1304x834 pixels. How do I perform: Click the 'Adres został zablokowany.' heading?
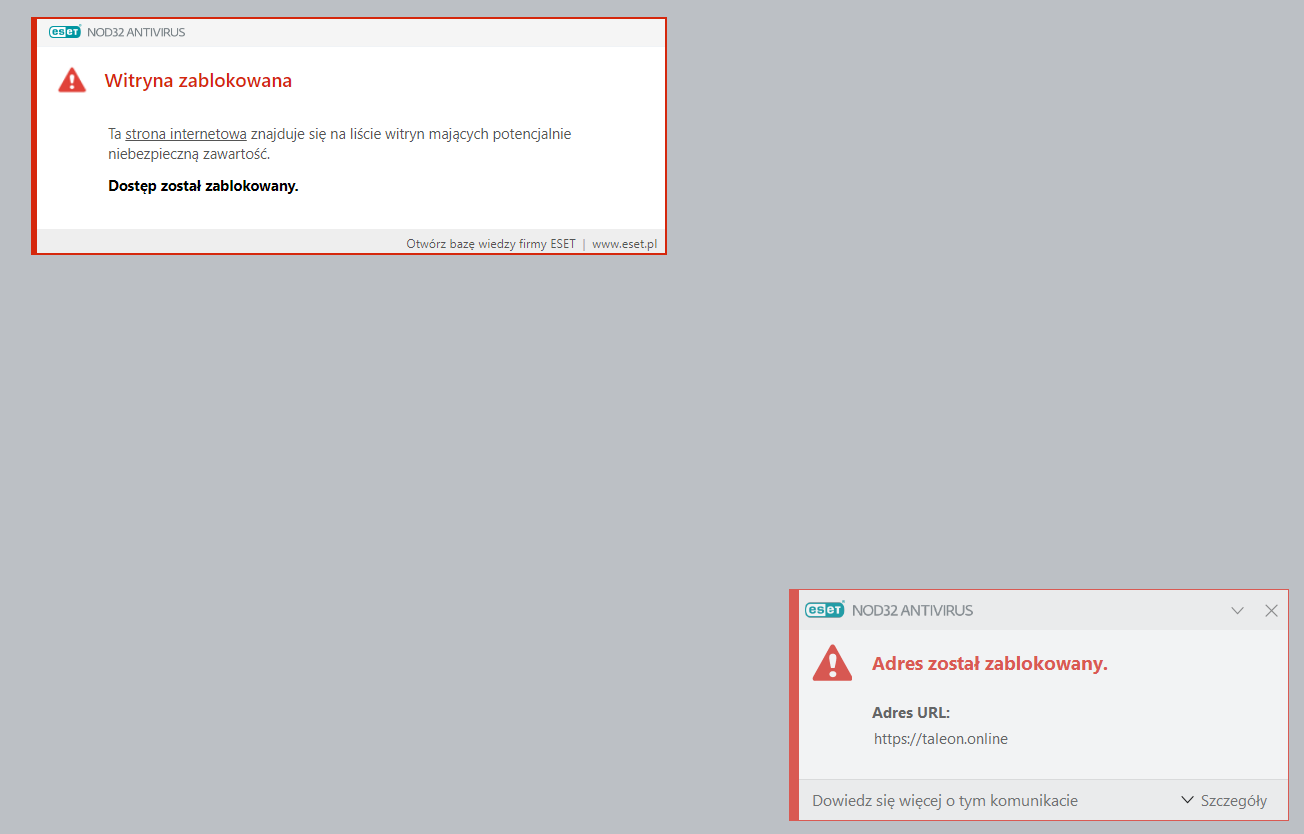pyautogui.click(x=989, y=664)
